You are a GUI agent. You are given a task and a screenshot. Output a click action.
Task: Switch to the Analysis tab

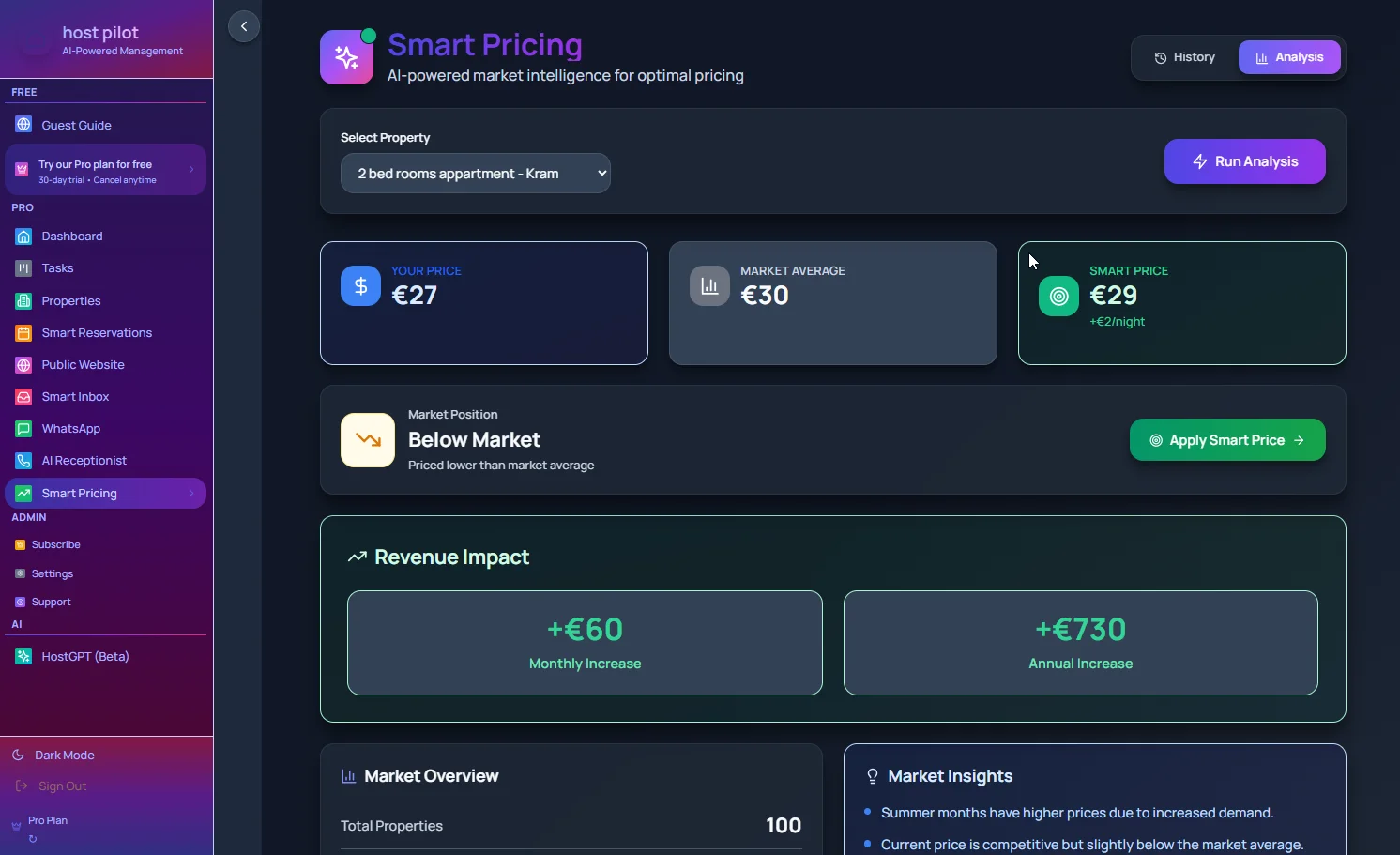(1288, 57)
